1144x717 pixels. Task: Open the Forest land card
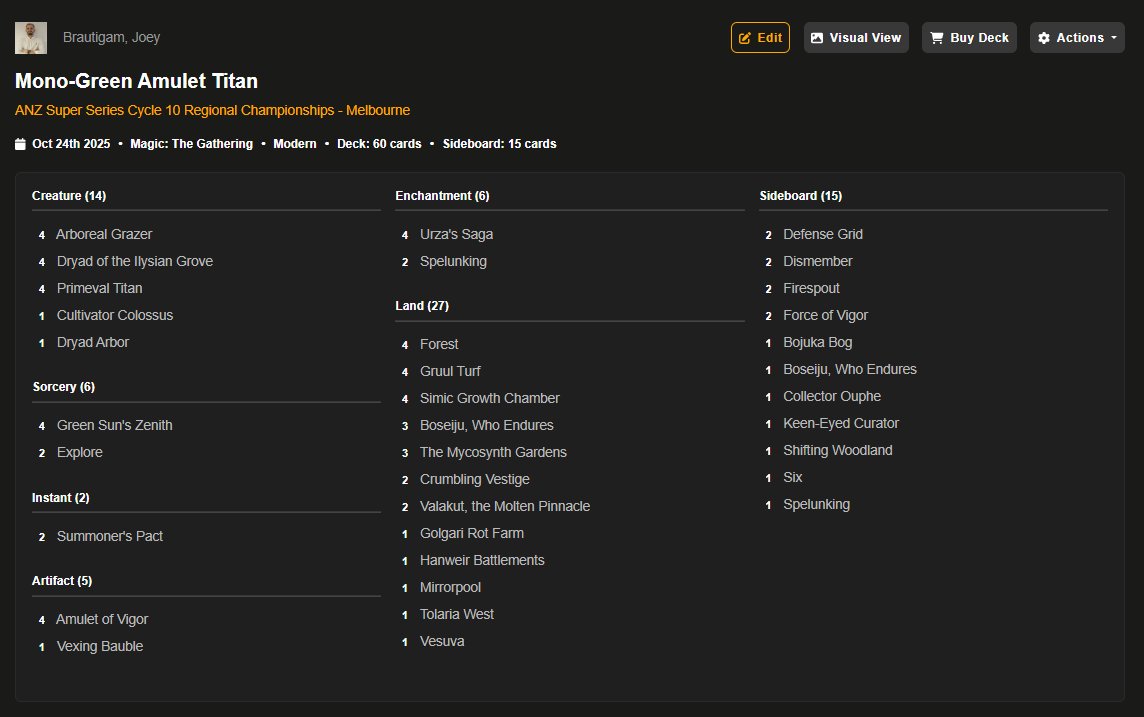439,344
